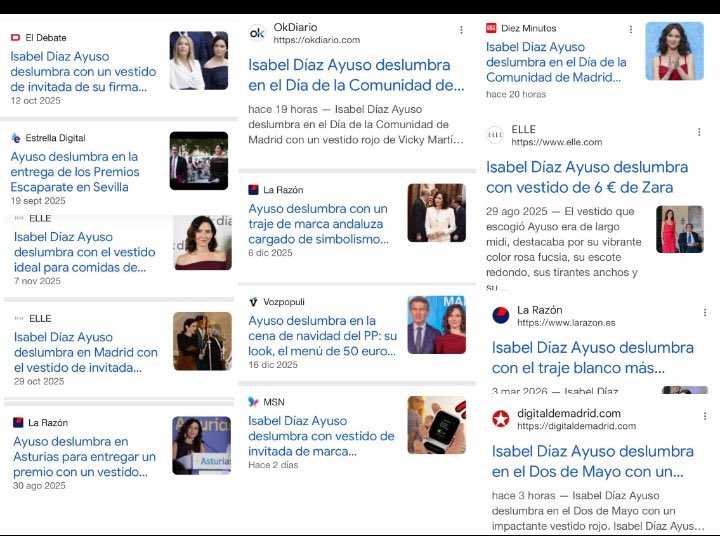Click the 'hace 20 horas' timestamp
The width and height of the screenshot is (720, 536).
coord(516,94)
